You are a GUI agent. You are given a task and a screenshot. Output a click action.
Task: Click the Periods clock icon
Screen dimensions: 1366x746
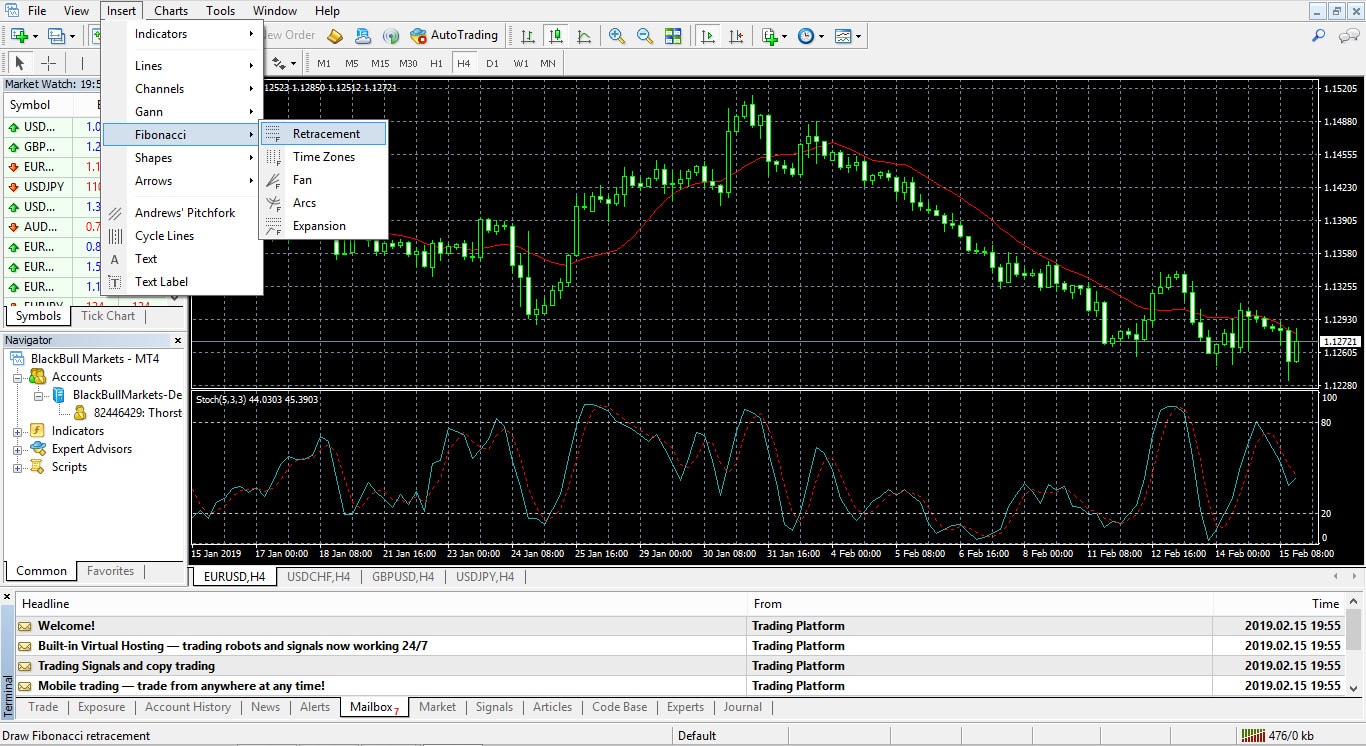pos(806,36)
